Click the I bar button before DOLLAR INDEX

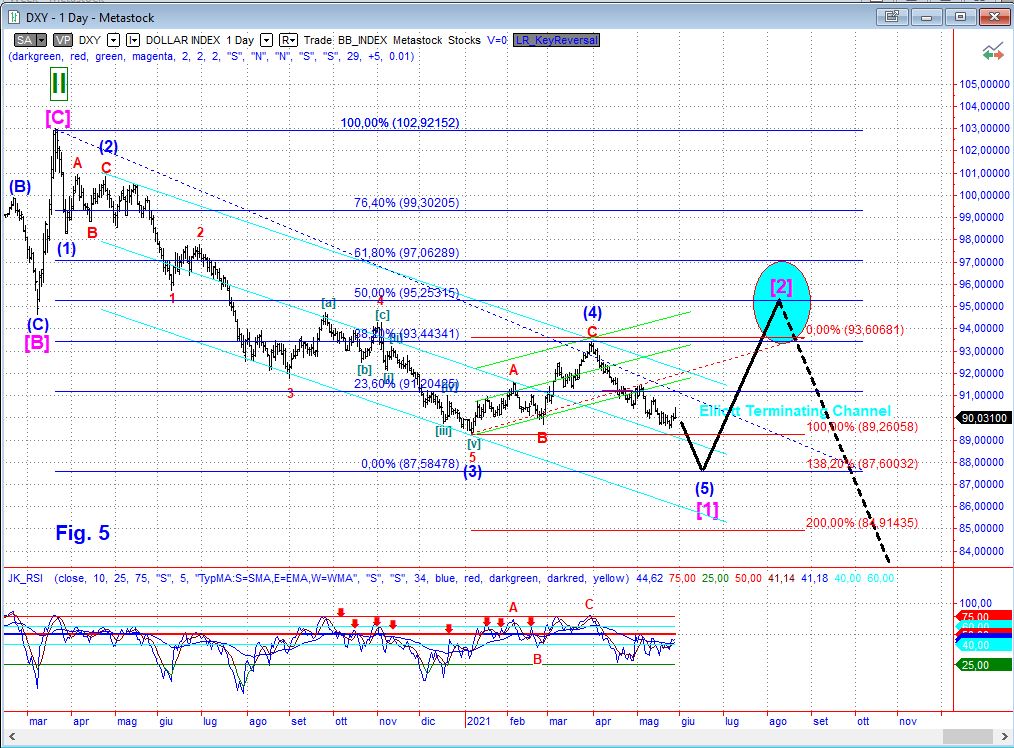click(x=133, y=40)
